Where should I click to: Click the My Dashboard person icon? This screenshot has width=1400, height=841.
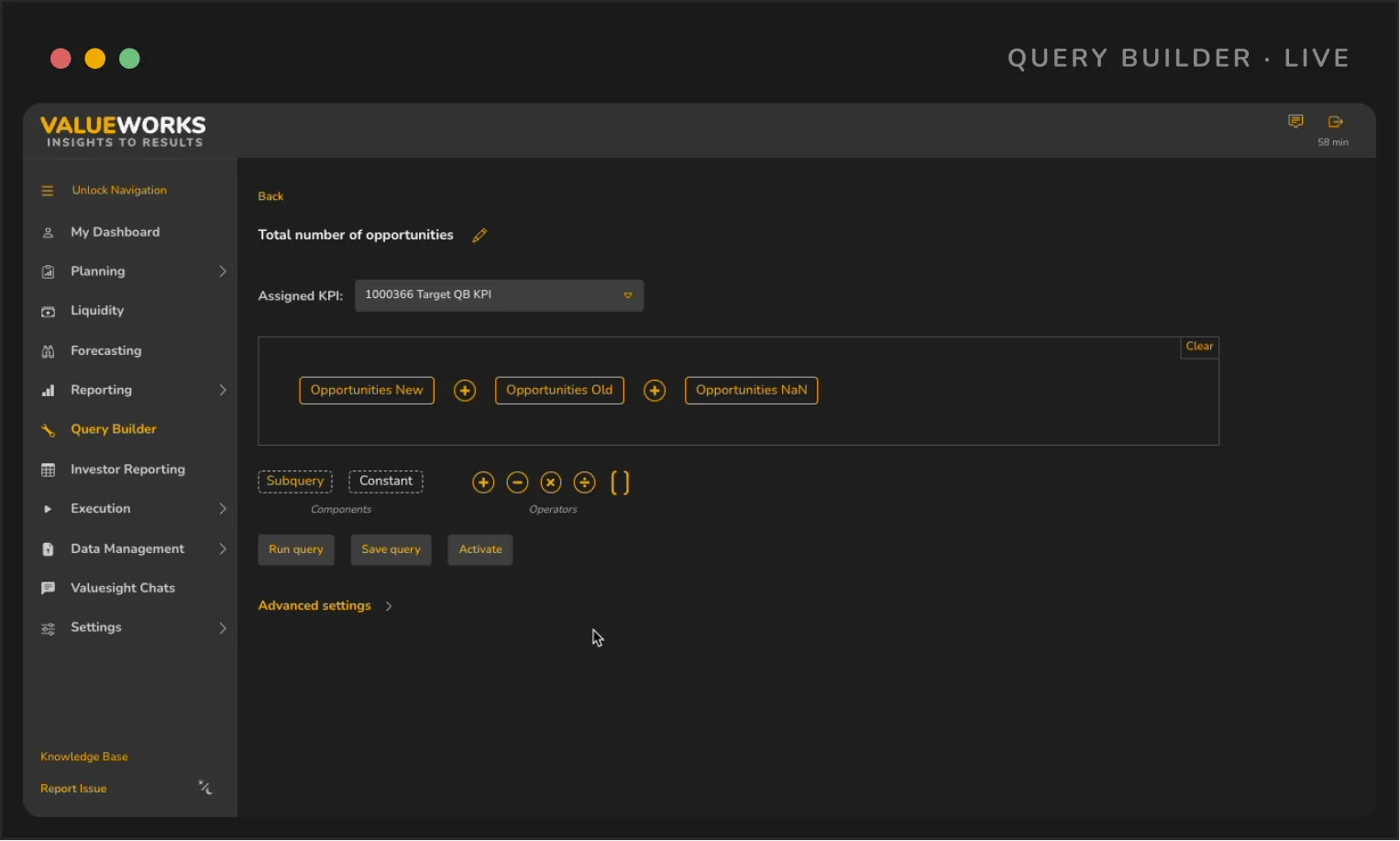(48, 233)
